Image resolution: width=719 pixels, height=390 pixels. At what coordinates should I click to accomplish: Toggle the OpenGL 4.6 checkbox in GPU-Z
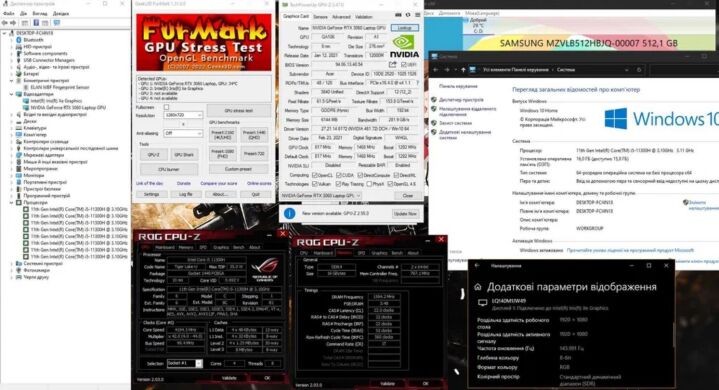390,184
